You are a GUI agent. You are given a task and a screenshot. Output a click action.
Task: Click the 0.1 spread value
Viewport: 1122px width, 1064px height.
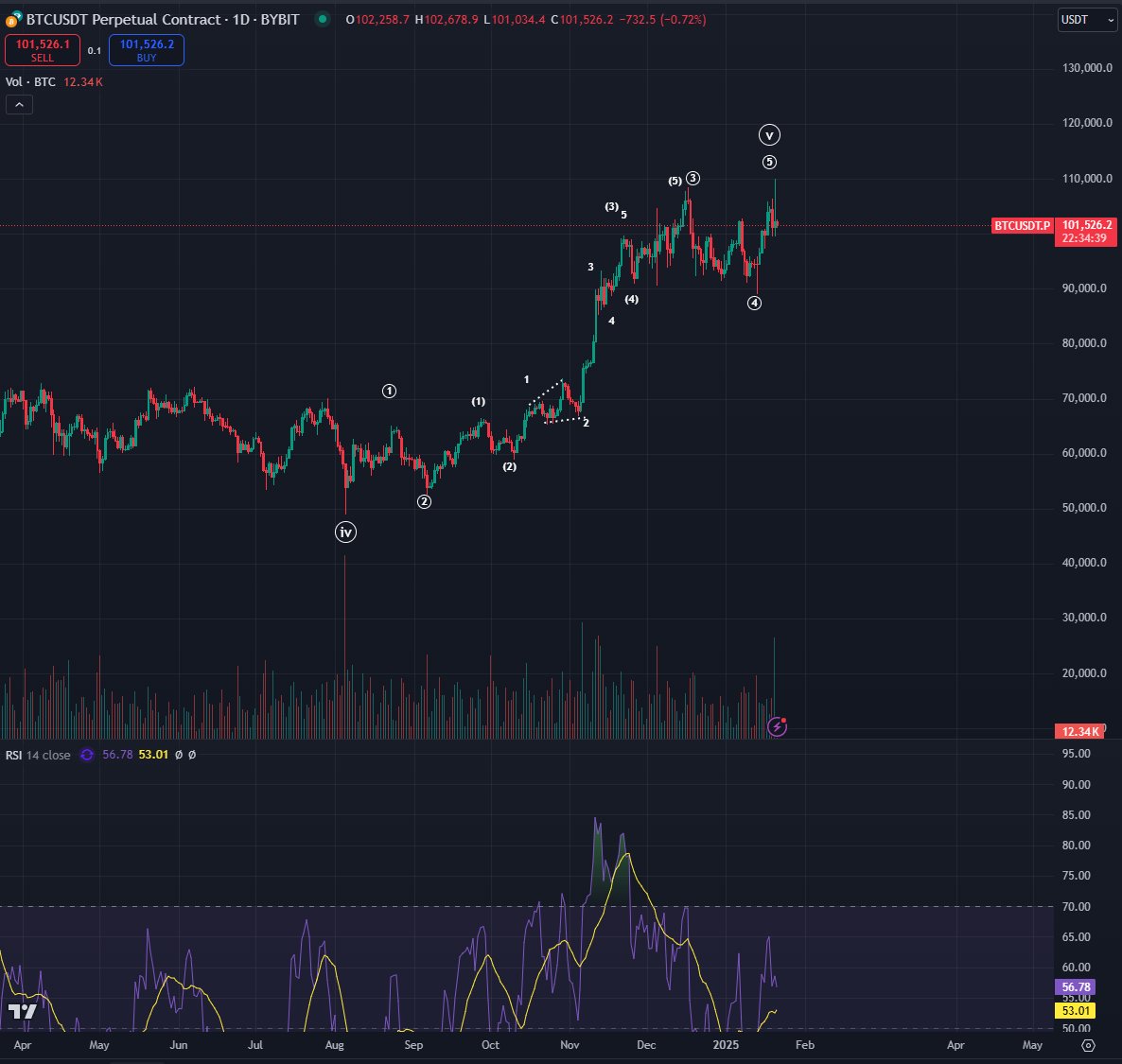click(x=95, y=51)
